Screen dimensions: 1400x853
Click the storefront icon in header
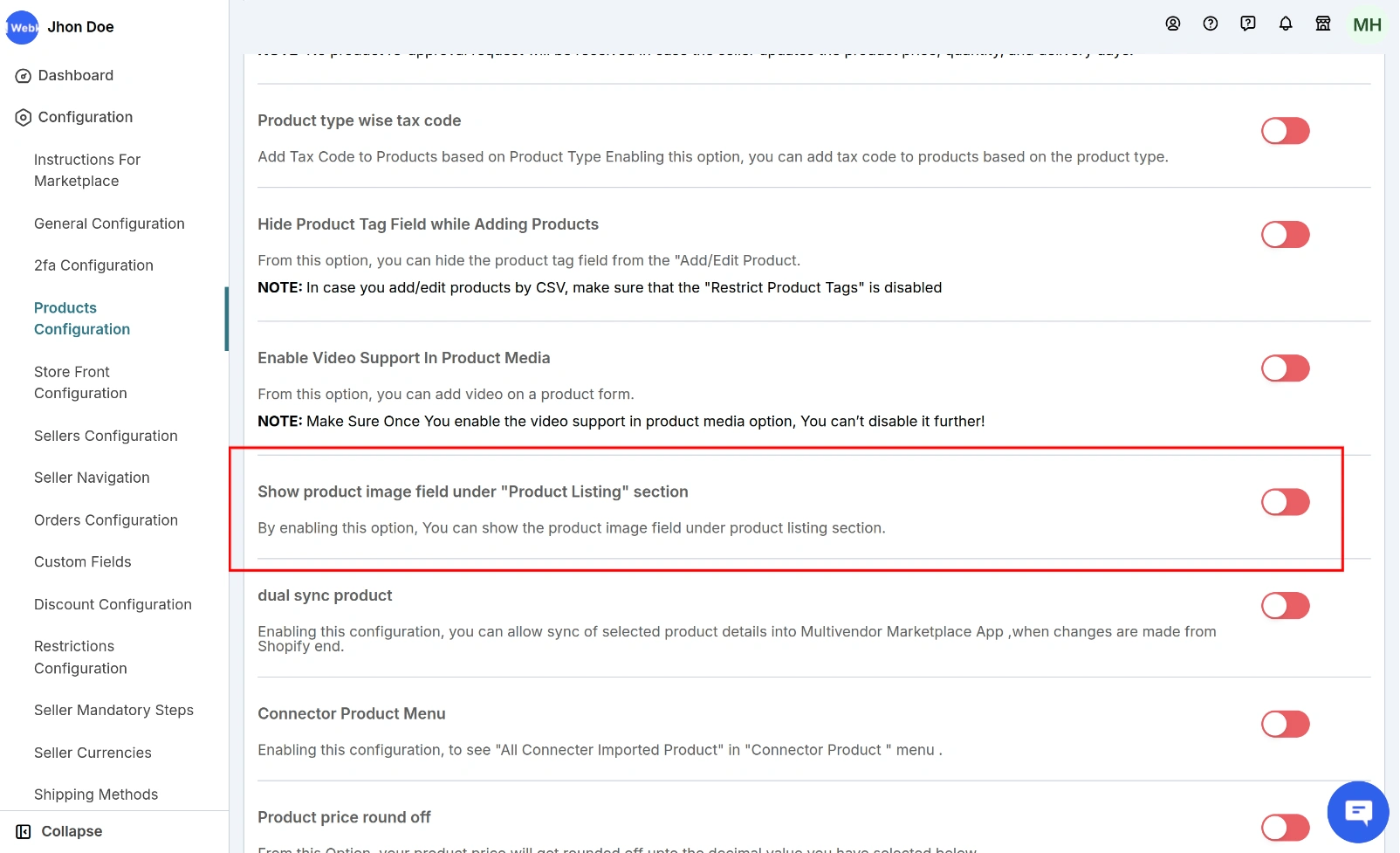(1323, 24)
